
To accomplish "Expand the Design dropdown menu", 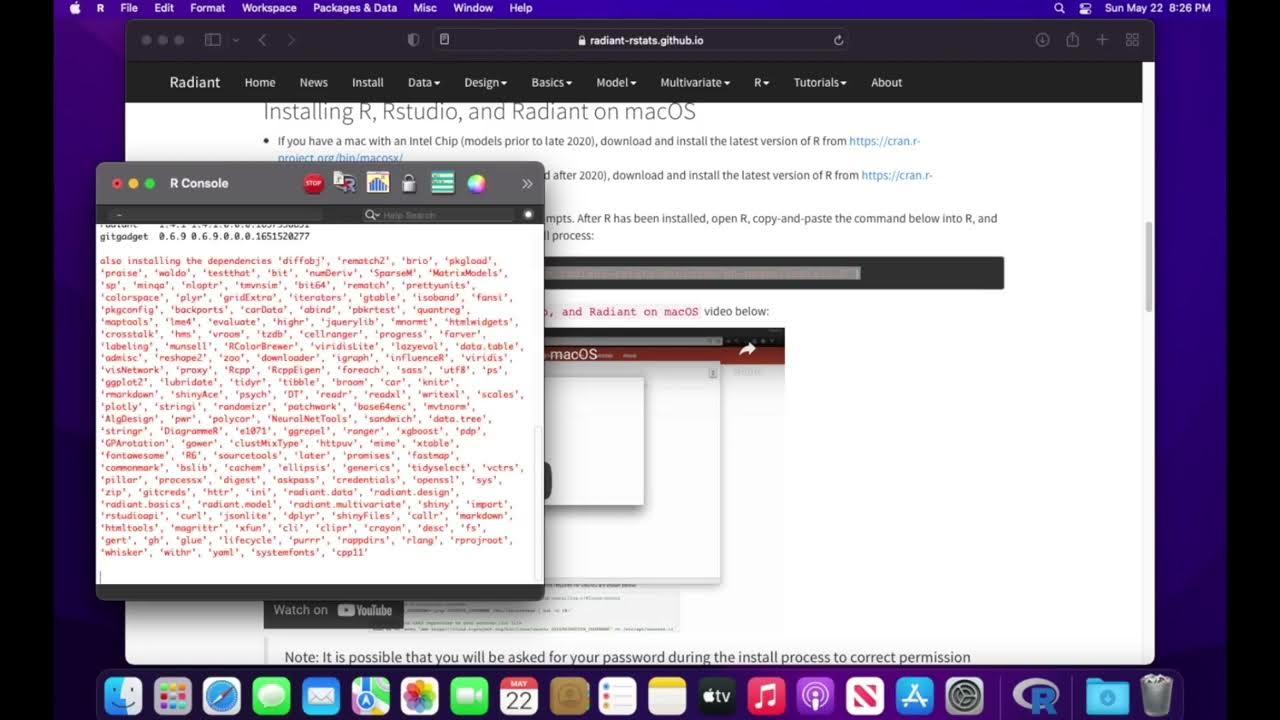I will click(x=486, y=82).
